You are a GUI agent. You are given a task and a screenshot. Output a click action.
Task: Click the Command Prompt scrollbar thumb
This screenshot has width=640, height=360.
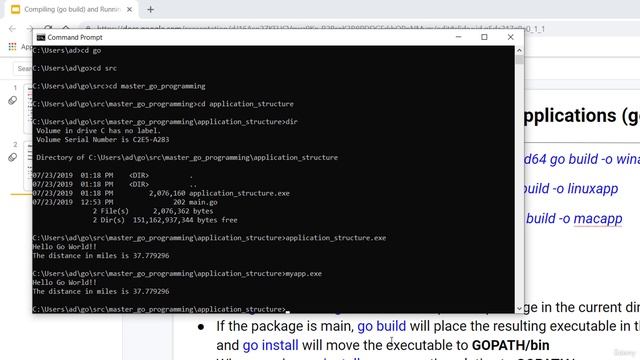[x=519, y=60]
